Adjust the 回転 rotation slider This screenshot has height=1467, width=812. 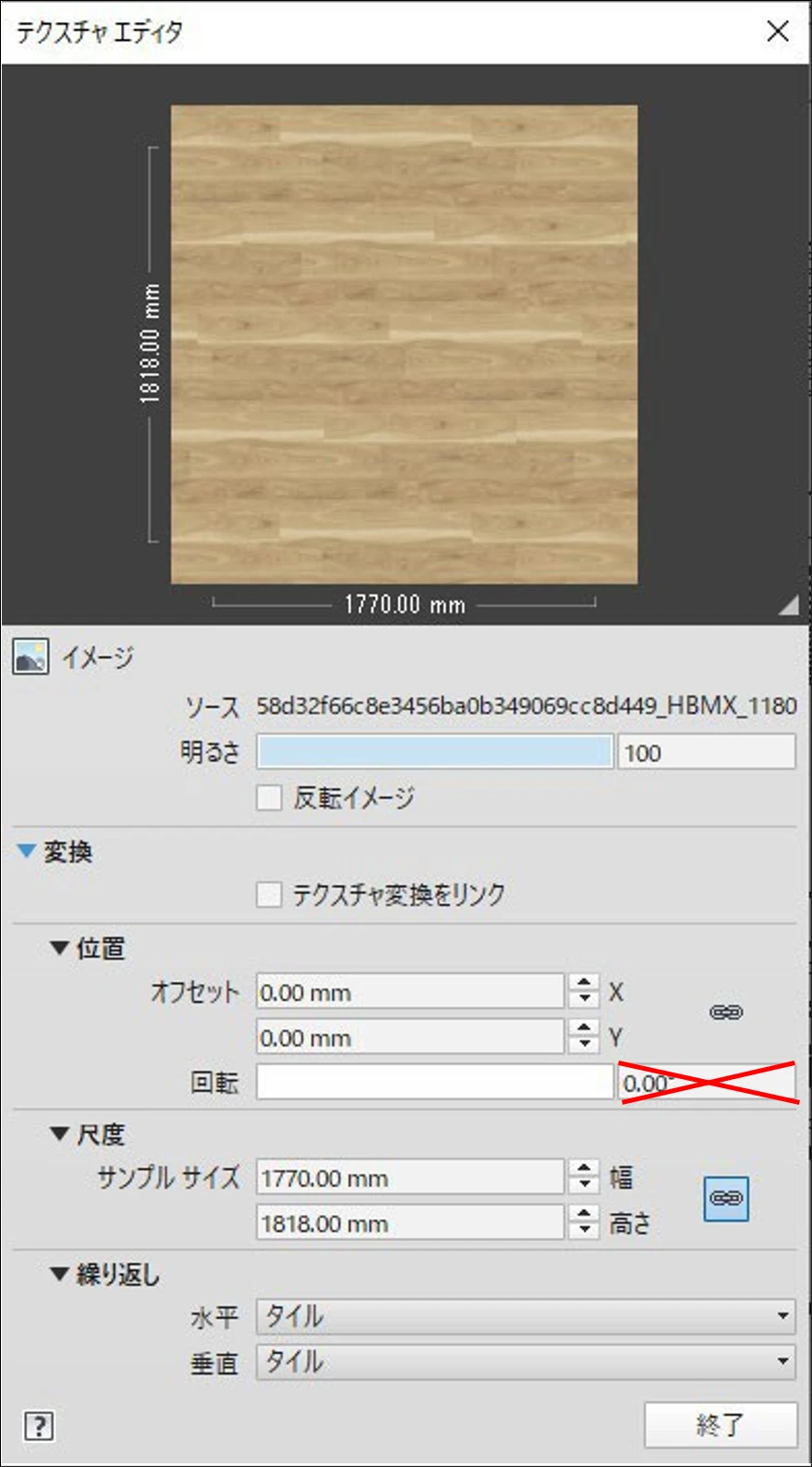click(x=435, y=1082)
